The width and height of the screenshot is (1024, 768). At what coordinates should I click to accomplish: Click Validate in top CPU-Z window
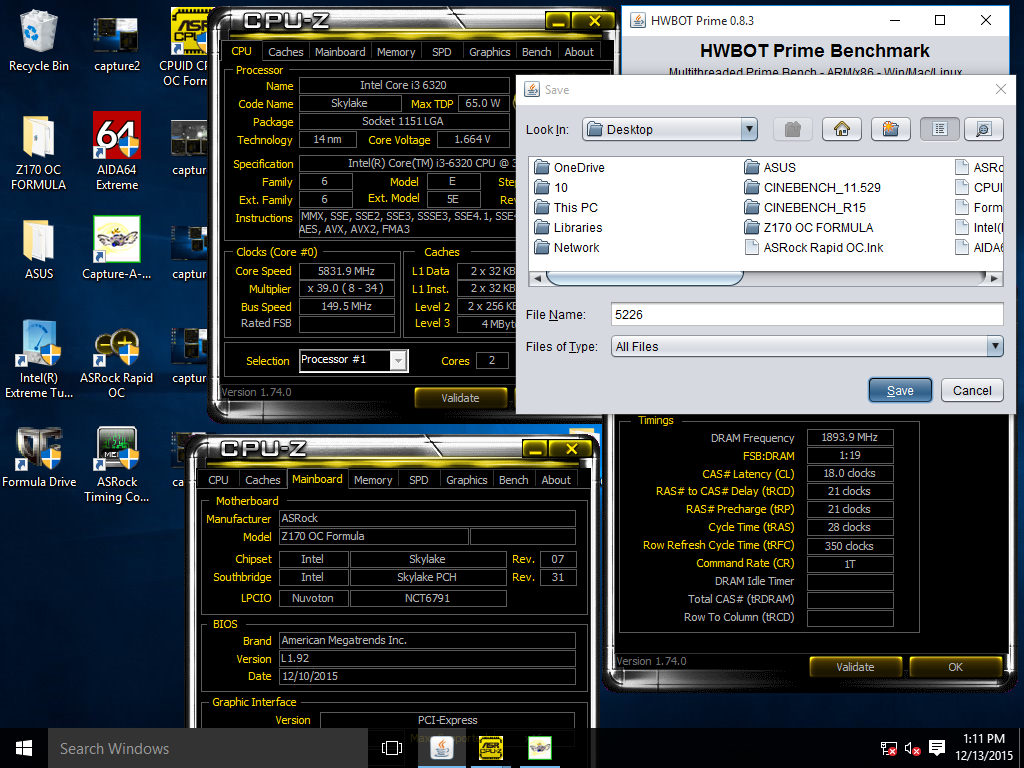(460, 398)
